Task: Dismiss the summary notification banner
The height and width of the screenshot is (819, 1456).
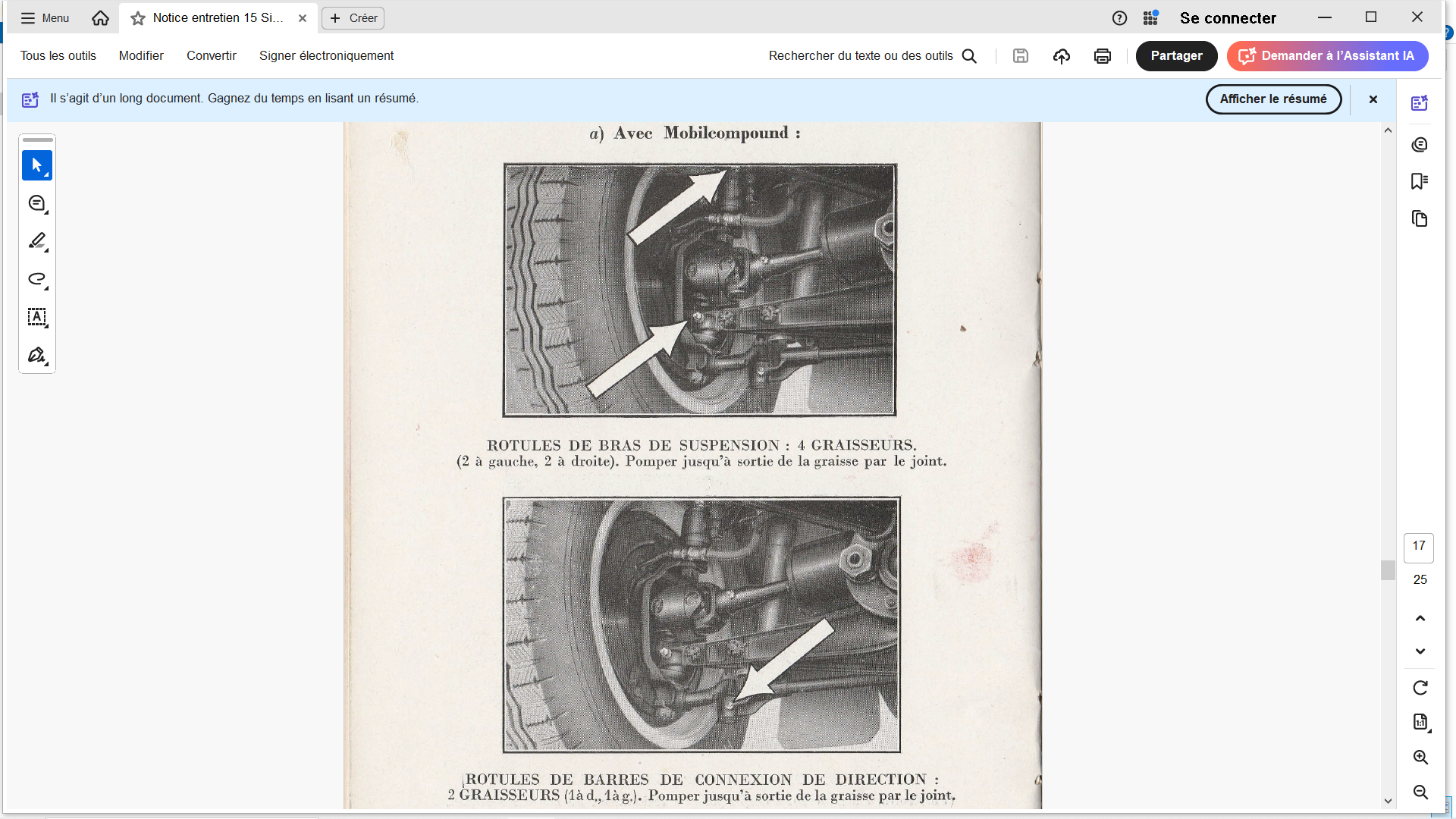Action: [x=1373, y=99]
